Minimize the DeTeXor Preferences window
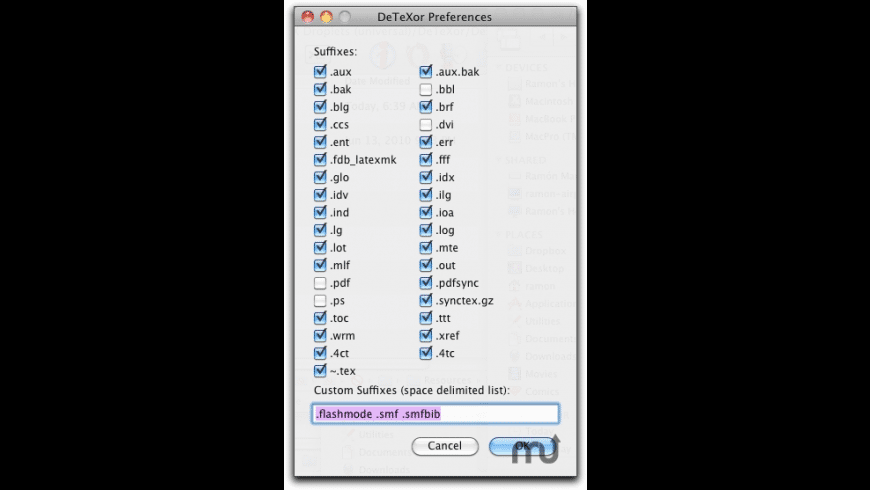Screen dimensions: 870x490 [x=326, y=17]
